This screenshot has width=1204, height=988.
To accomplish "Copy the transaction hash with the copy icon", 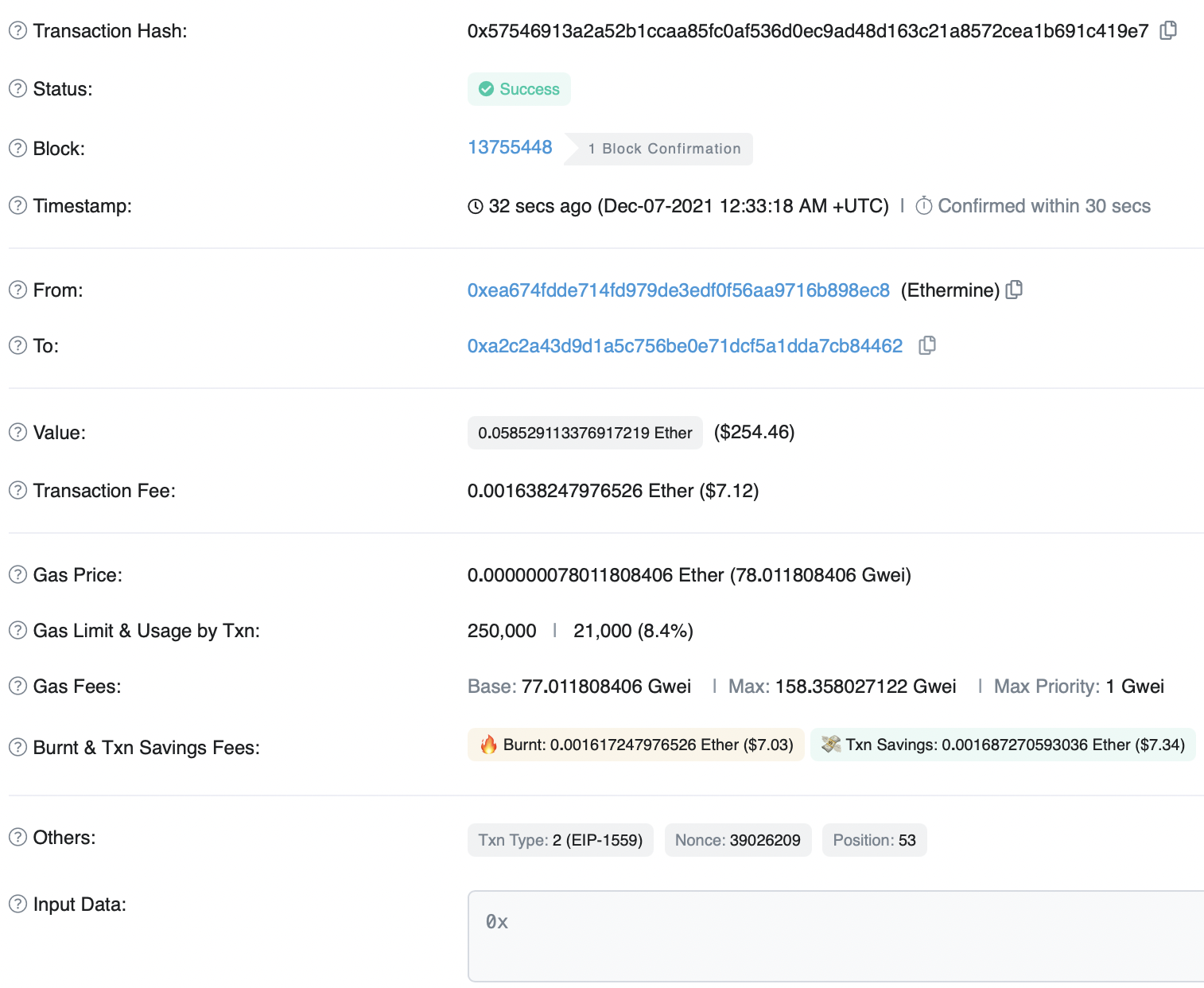I will 1167,30.
